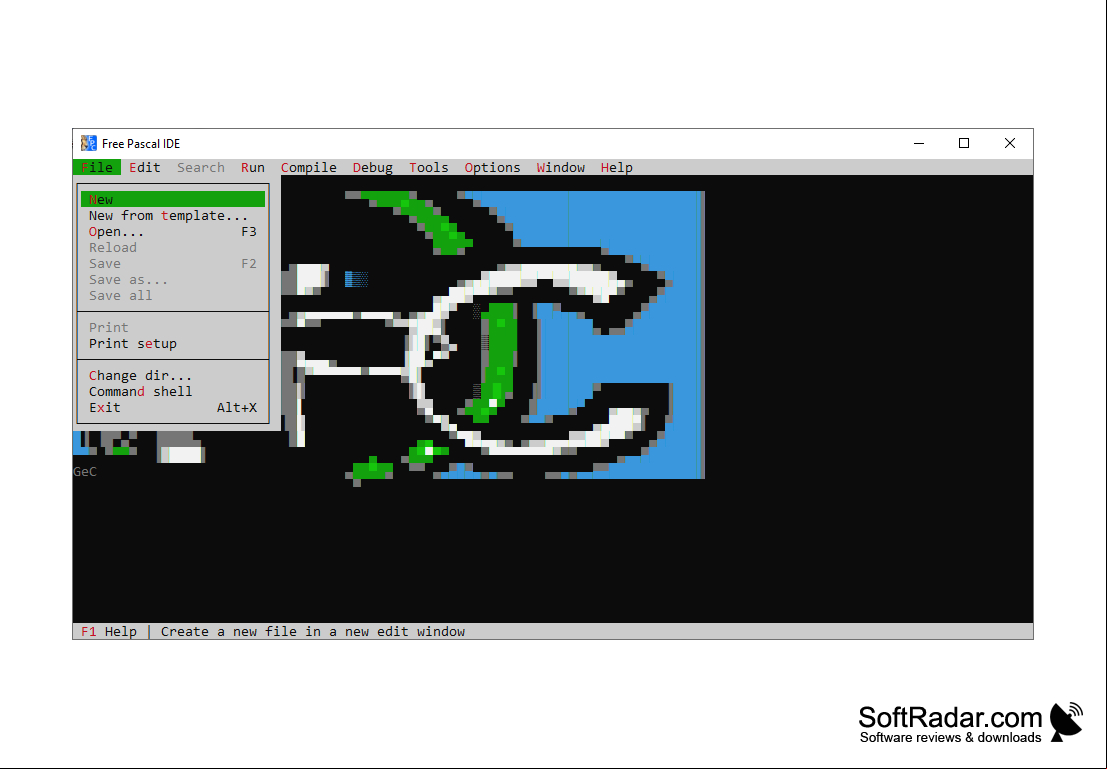Click the Free Pascal IDE title bar icon
Viewport: 1107px width, 769px height.
pos(88,143)
